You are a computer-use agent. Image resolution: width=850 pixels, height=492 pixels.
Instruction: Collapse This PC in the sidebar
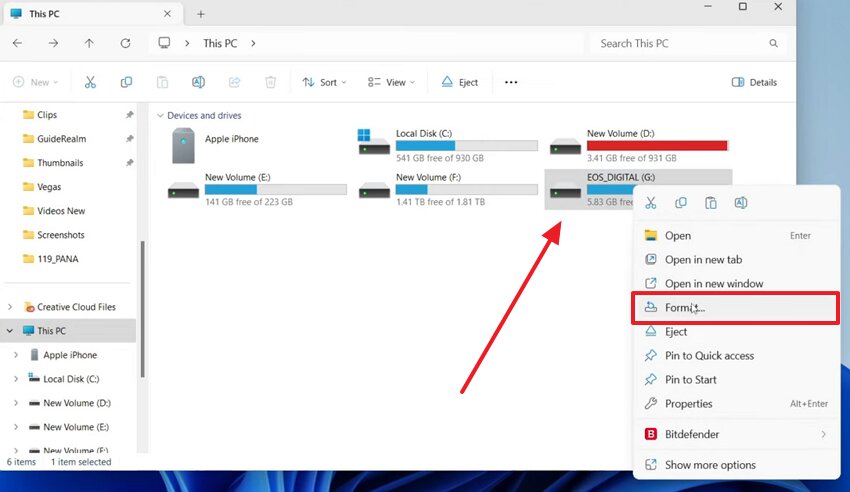click(x=10, y=331)
